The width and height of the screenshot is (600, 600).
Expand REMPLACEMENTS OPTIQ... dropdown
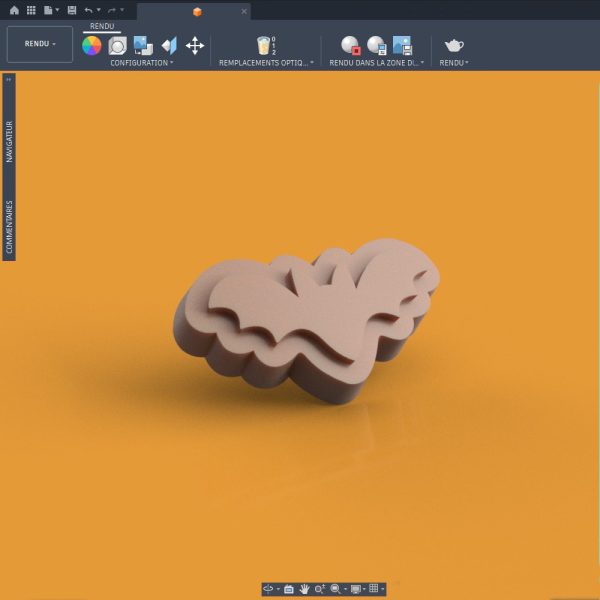point(266,63)
